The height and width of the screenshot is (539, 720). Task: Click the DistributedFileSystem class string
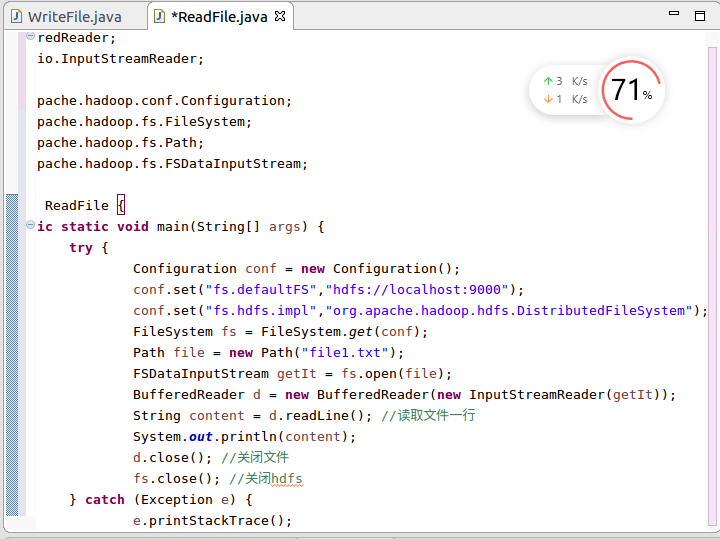click(509, 311)
